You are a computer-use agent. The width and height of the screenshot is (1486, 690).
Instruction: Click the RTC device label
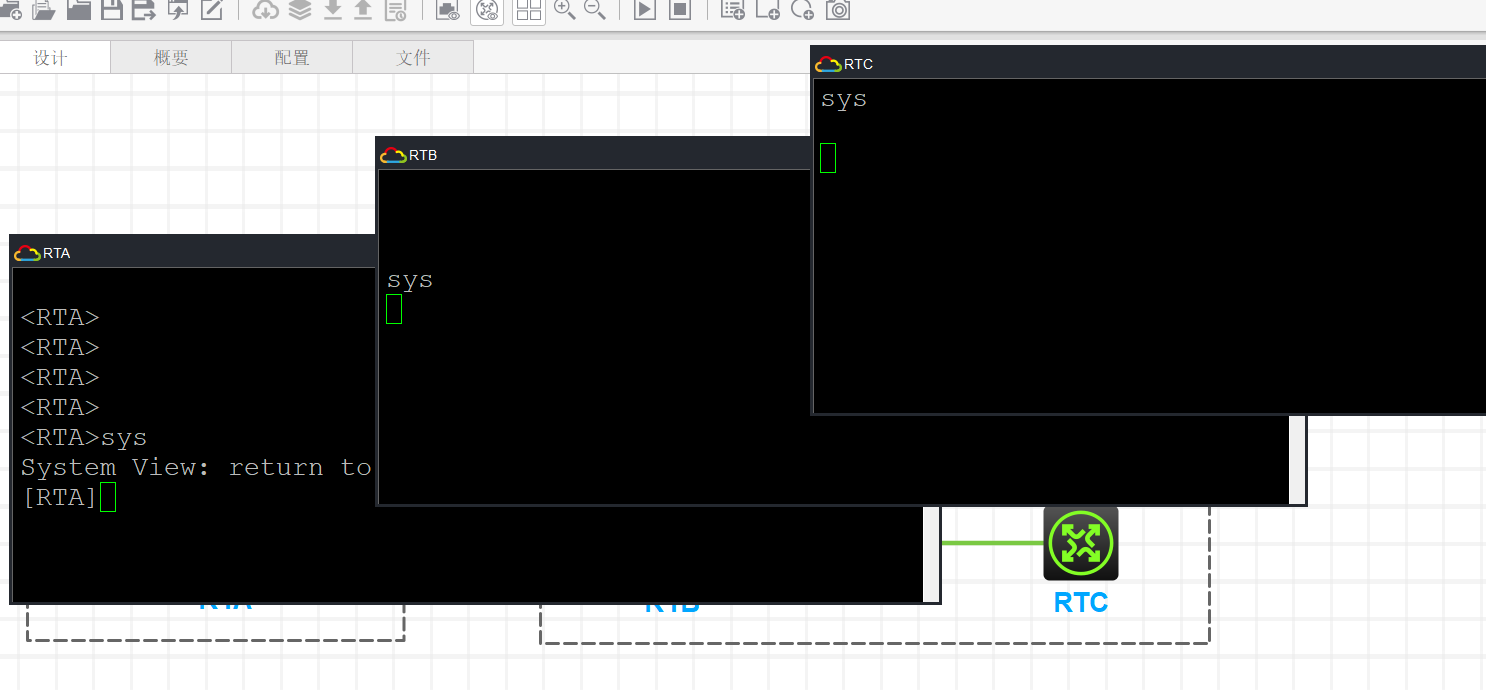1081,603
